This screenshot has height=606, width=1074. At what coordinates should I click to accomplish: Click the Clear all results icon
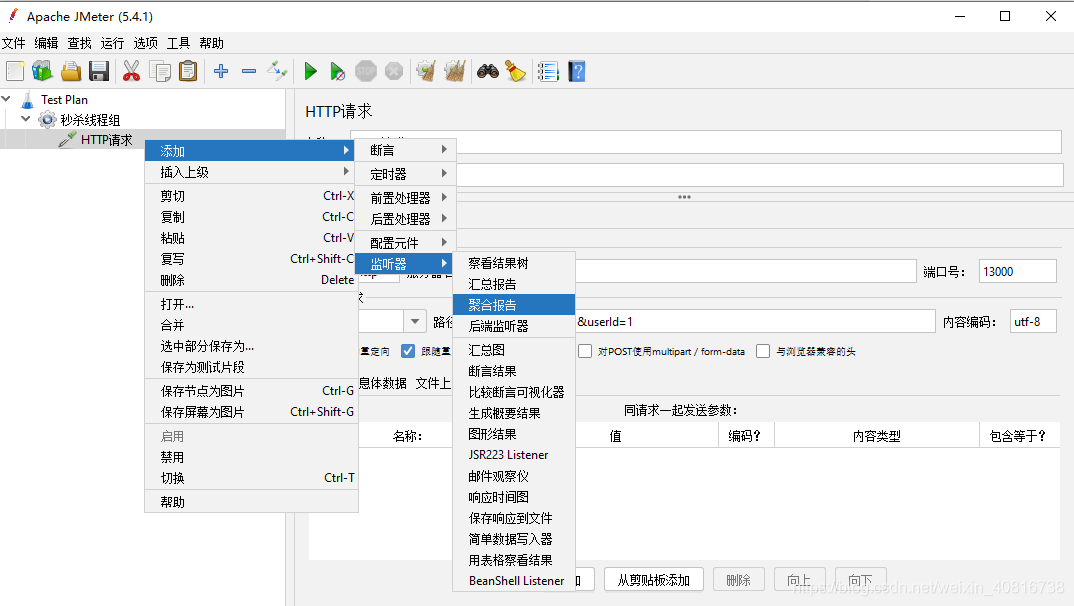click(455, 71)
